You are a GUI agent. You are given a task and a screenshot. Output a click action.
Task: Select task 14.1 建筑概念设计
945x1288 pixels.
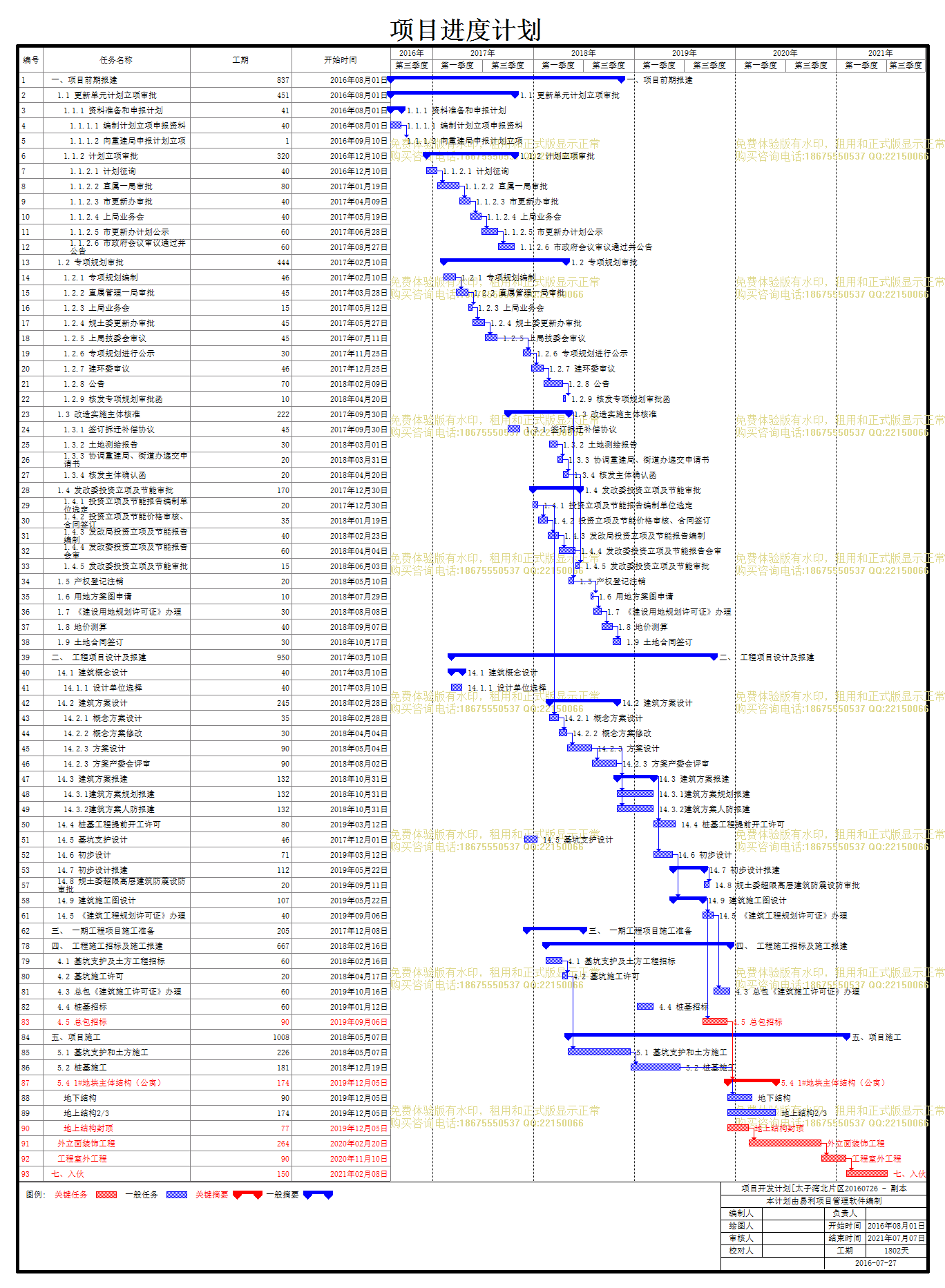click(204, 673)
